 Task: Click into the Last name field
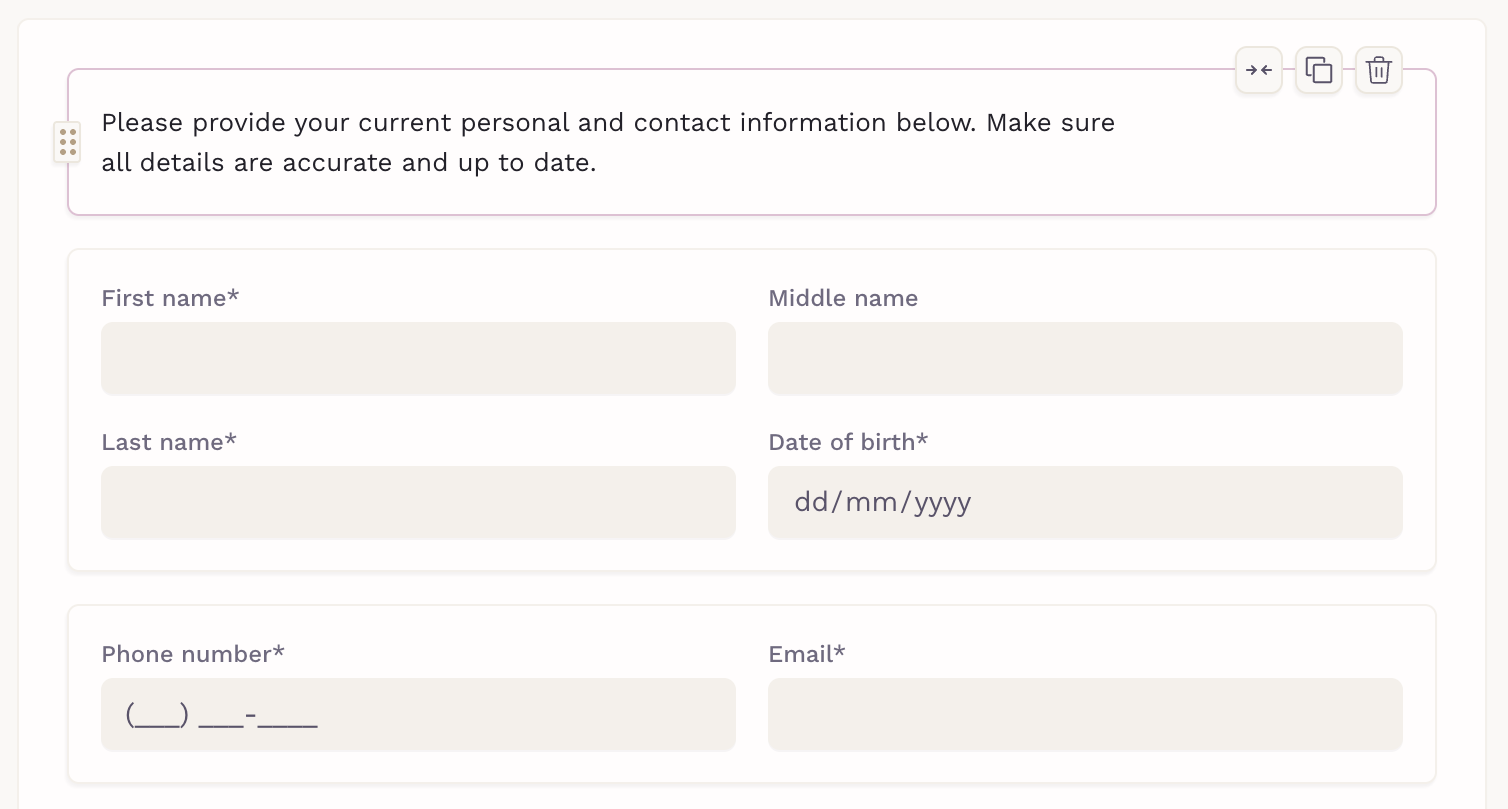(418, 502)
